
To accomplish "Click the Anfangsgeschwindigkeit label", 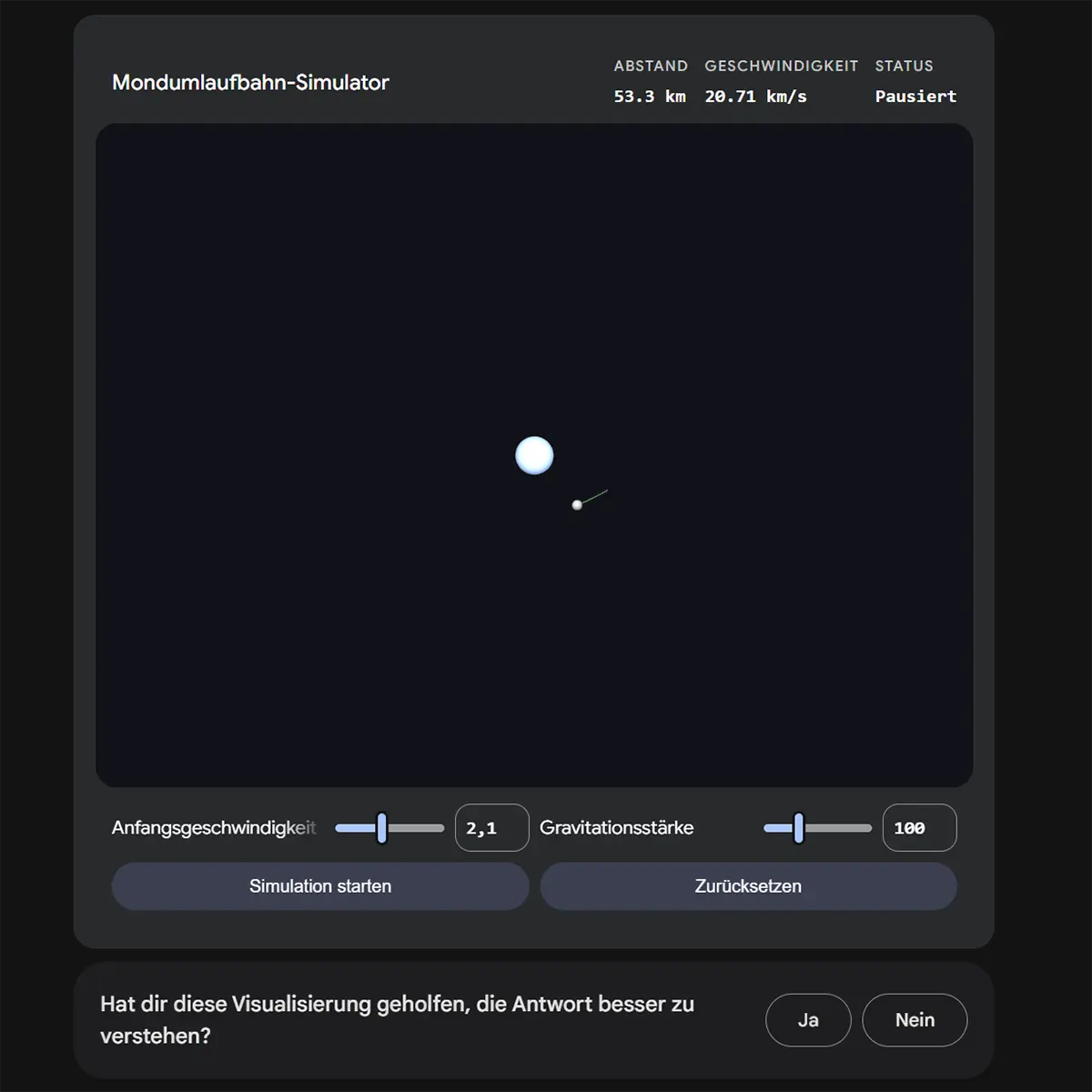I will click(x=213, y=827).
